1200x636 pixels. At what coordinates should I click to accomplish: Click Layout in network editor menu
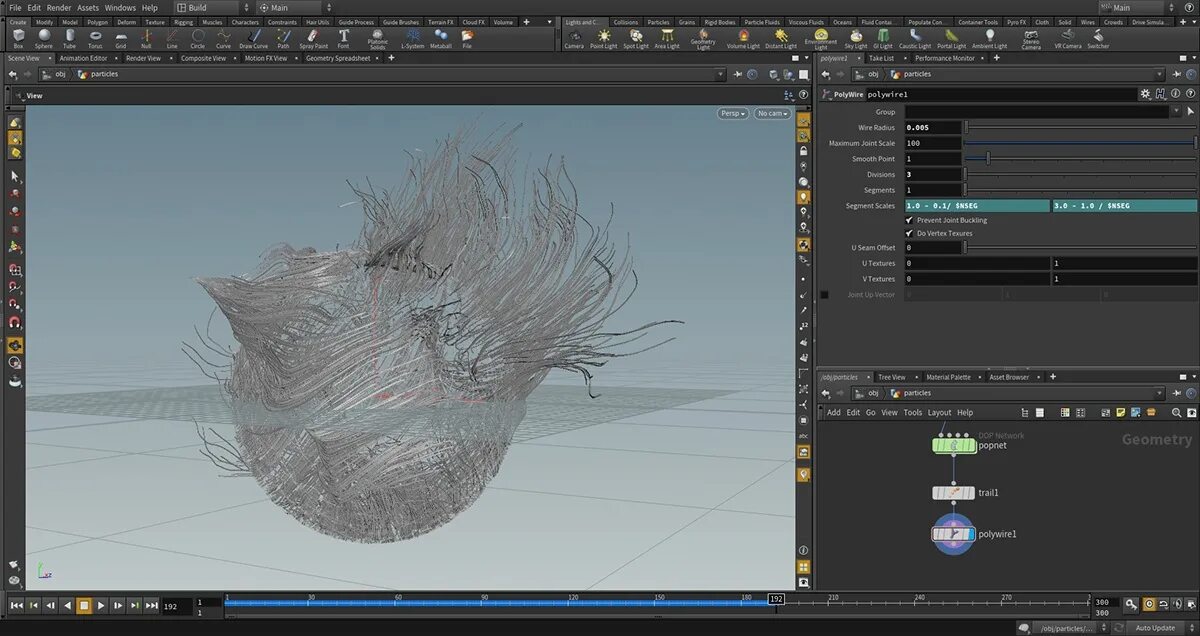point(939,412)
